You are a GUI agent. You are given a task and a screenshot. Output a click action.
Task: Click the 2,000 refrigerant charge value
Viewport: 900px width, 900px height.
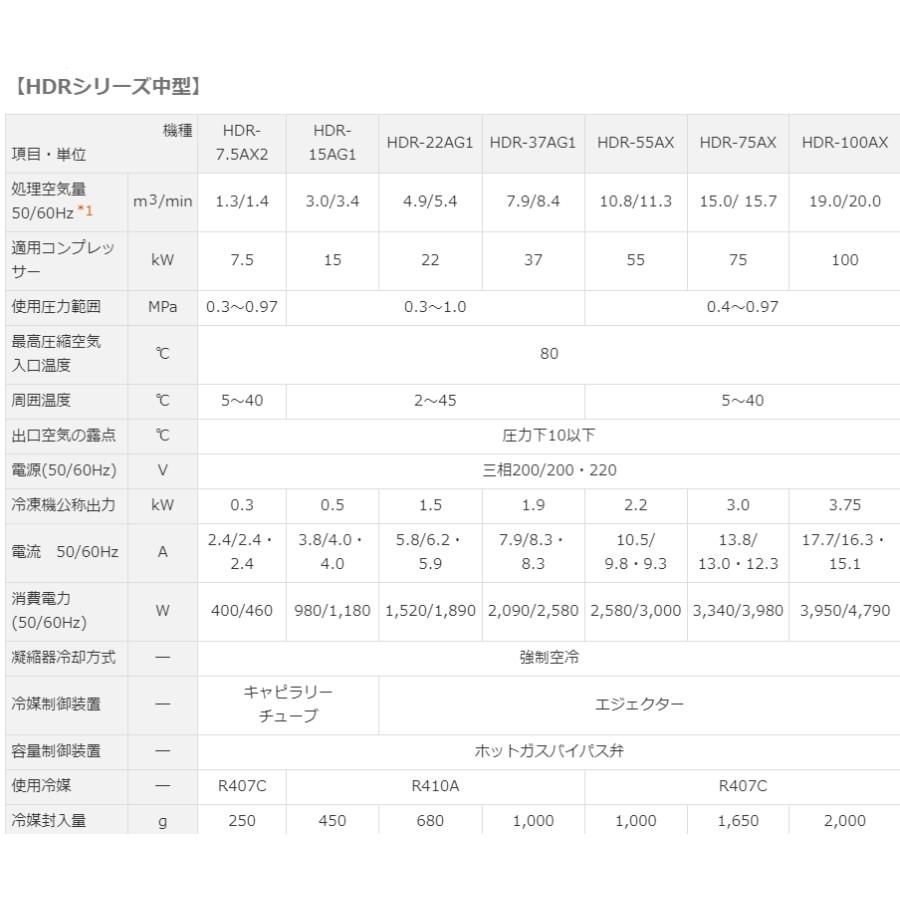[x=844, y=821]
